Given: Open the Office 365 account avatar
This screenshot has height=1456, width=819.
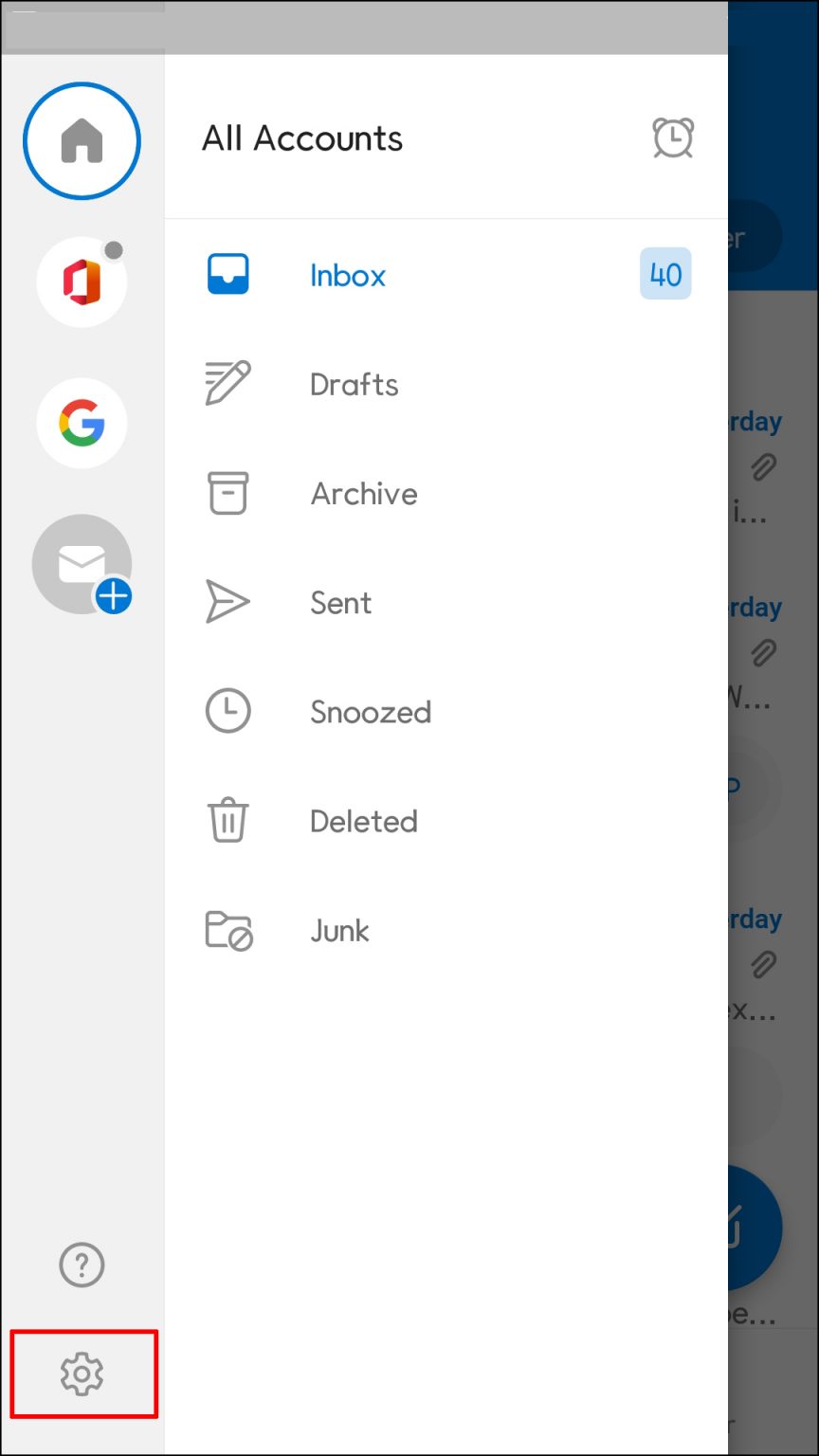Looking at the screenshot, I should (x=82, y=282).
